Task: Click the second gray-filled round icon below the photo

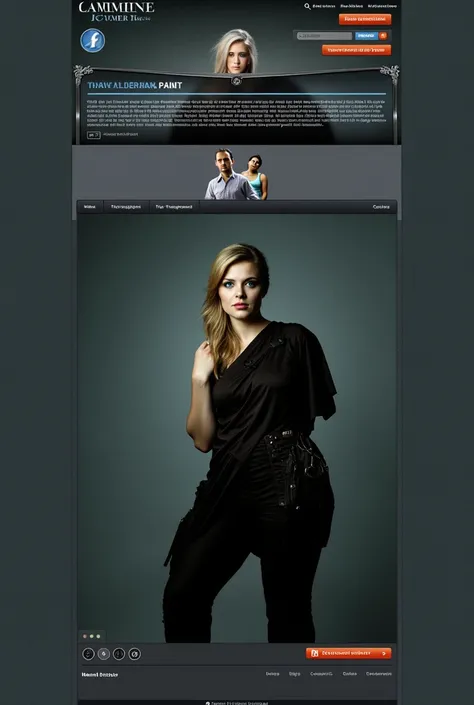Action: click(104, 654)
